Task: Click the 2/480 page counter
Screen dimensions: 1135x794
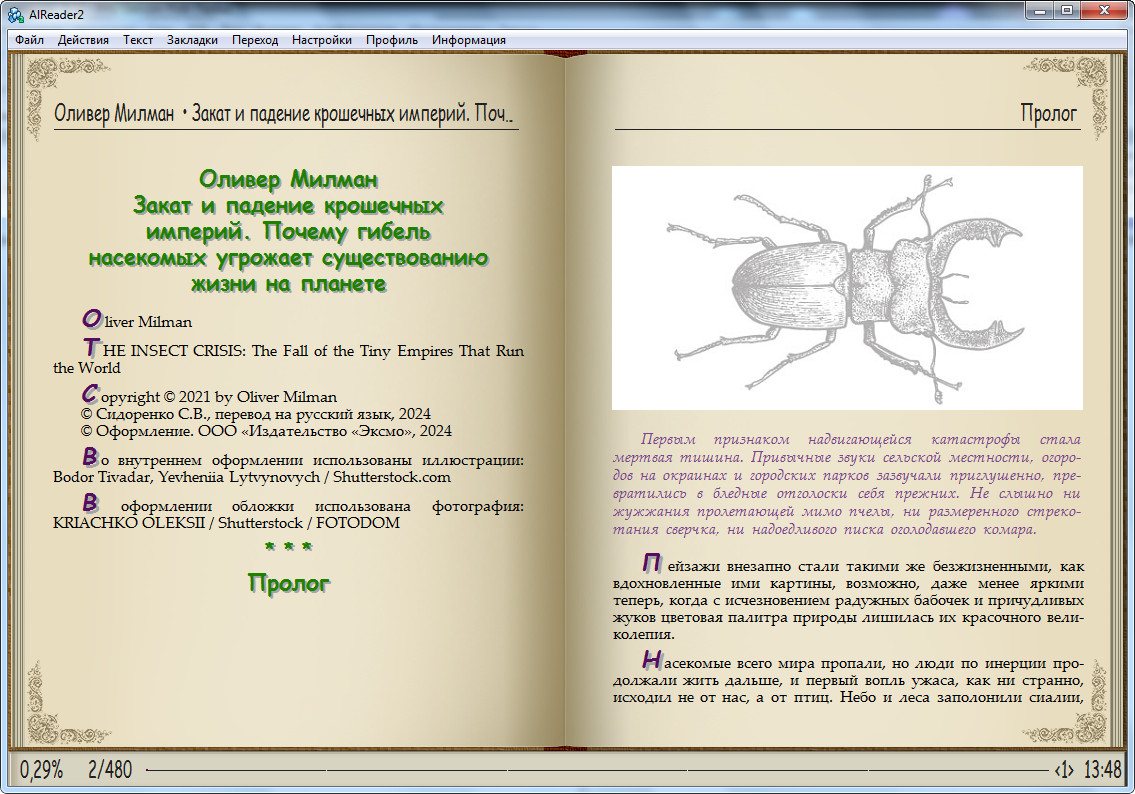Action: [x=110, y=769]
